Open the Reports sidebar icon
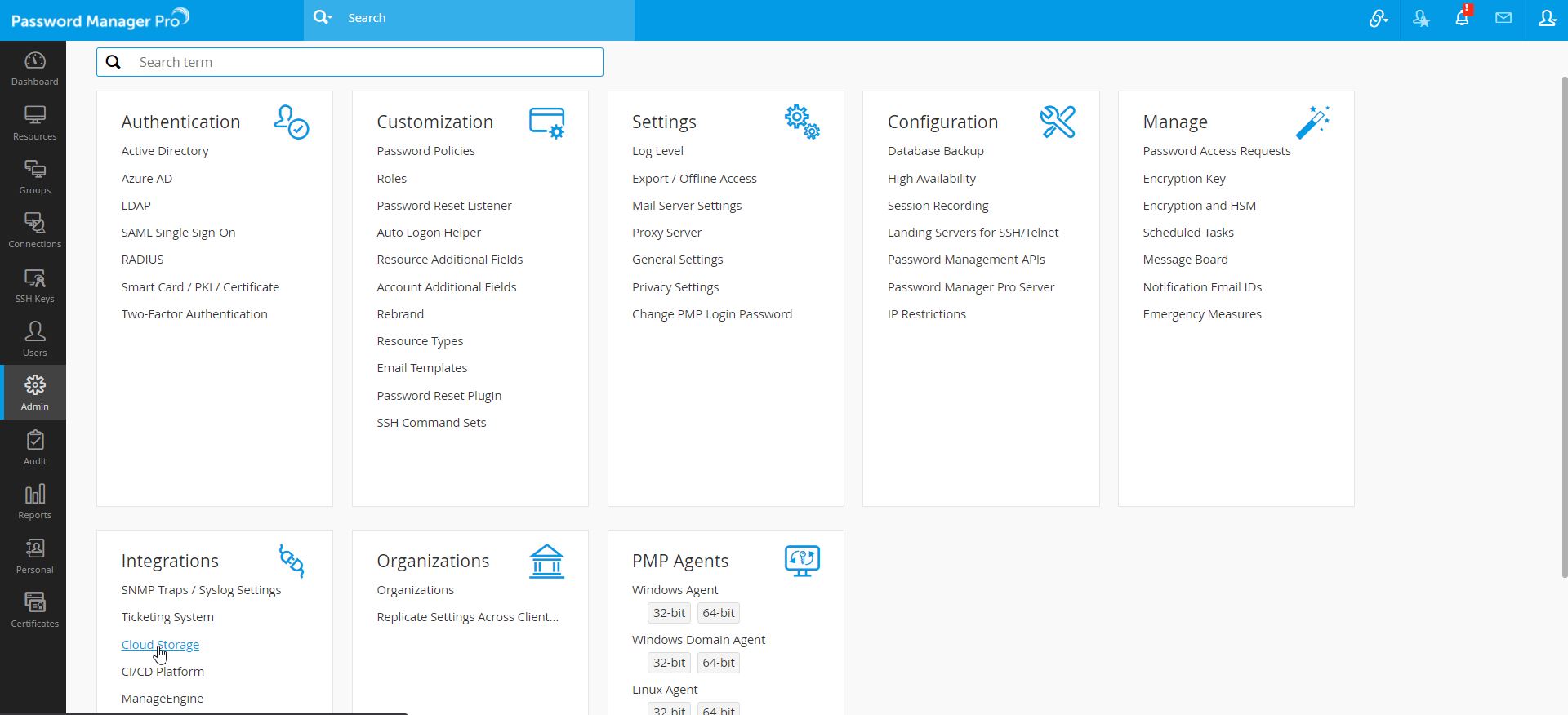Screen dimensions: 1568x715 click(34, 501)
